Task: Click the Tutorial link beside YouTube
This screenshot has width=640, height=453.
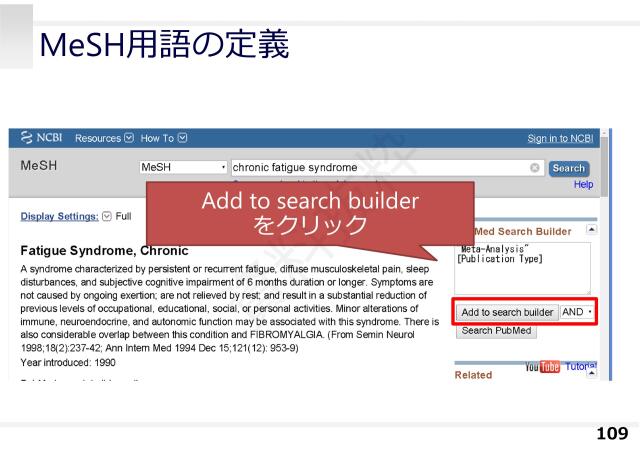Action: pos(579,367)
